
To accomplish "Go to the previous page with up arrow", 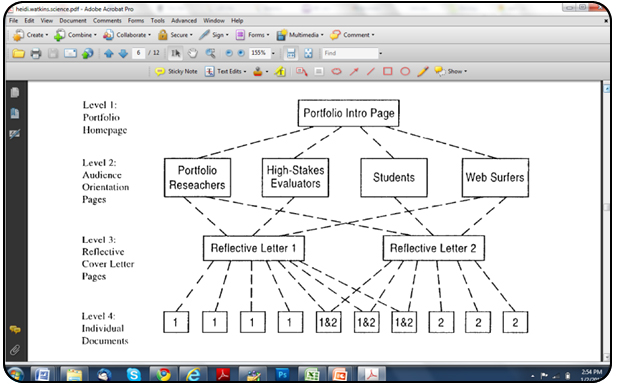I will [109, 53].
